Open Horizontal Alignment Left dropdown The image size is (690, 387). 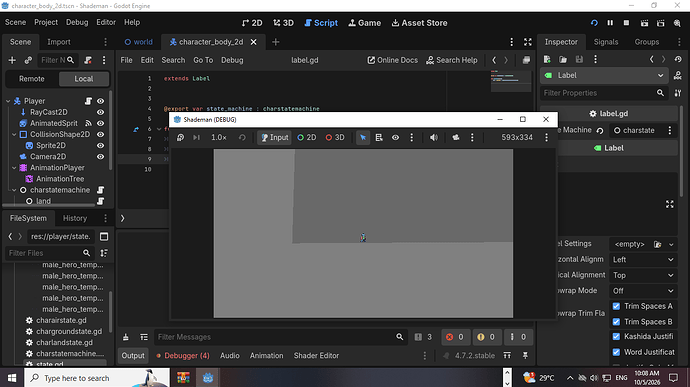point(643,260)
